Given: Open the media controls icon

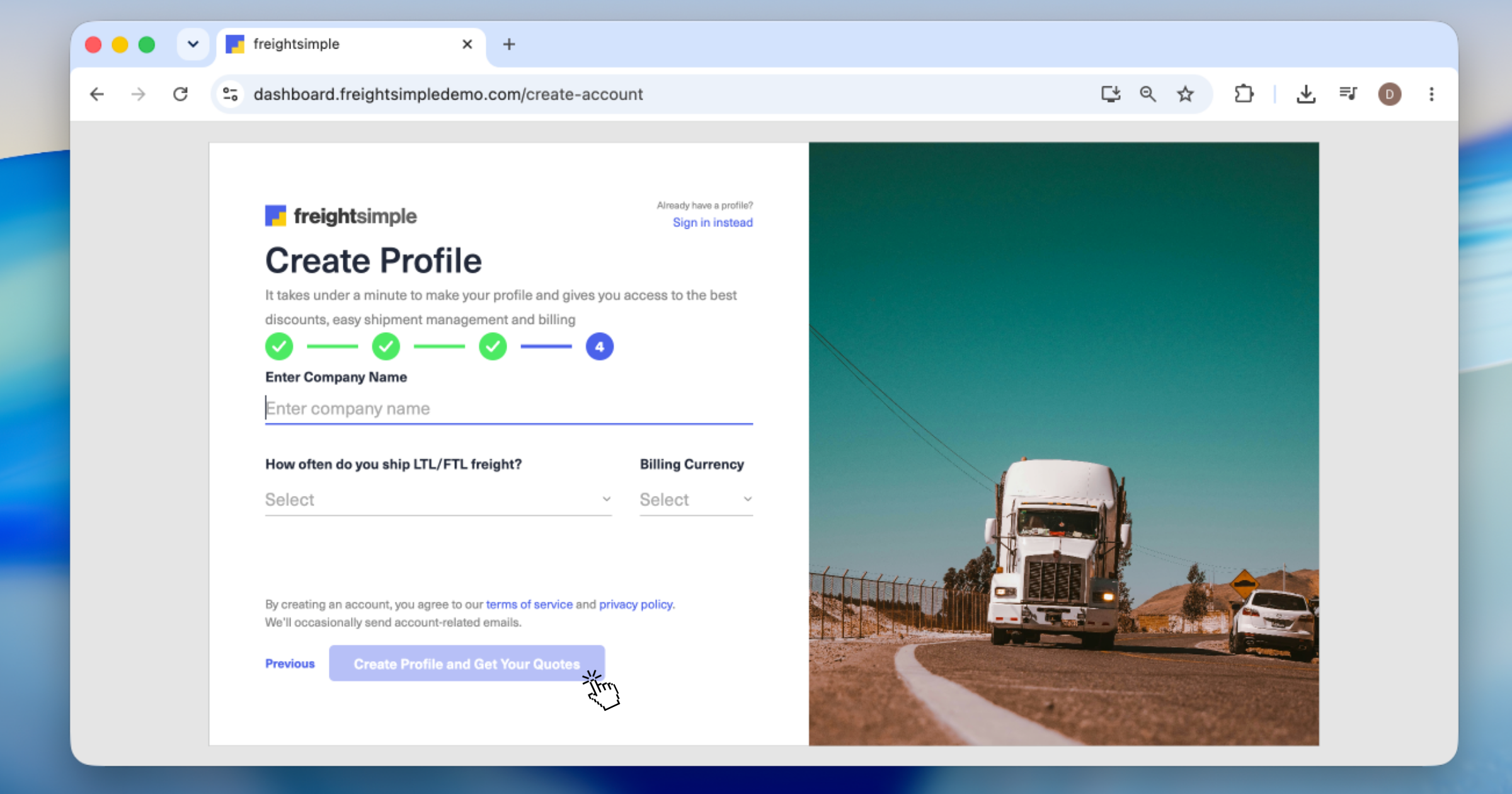Looking at the screenshot, I should [1348, 95].
